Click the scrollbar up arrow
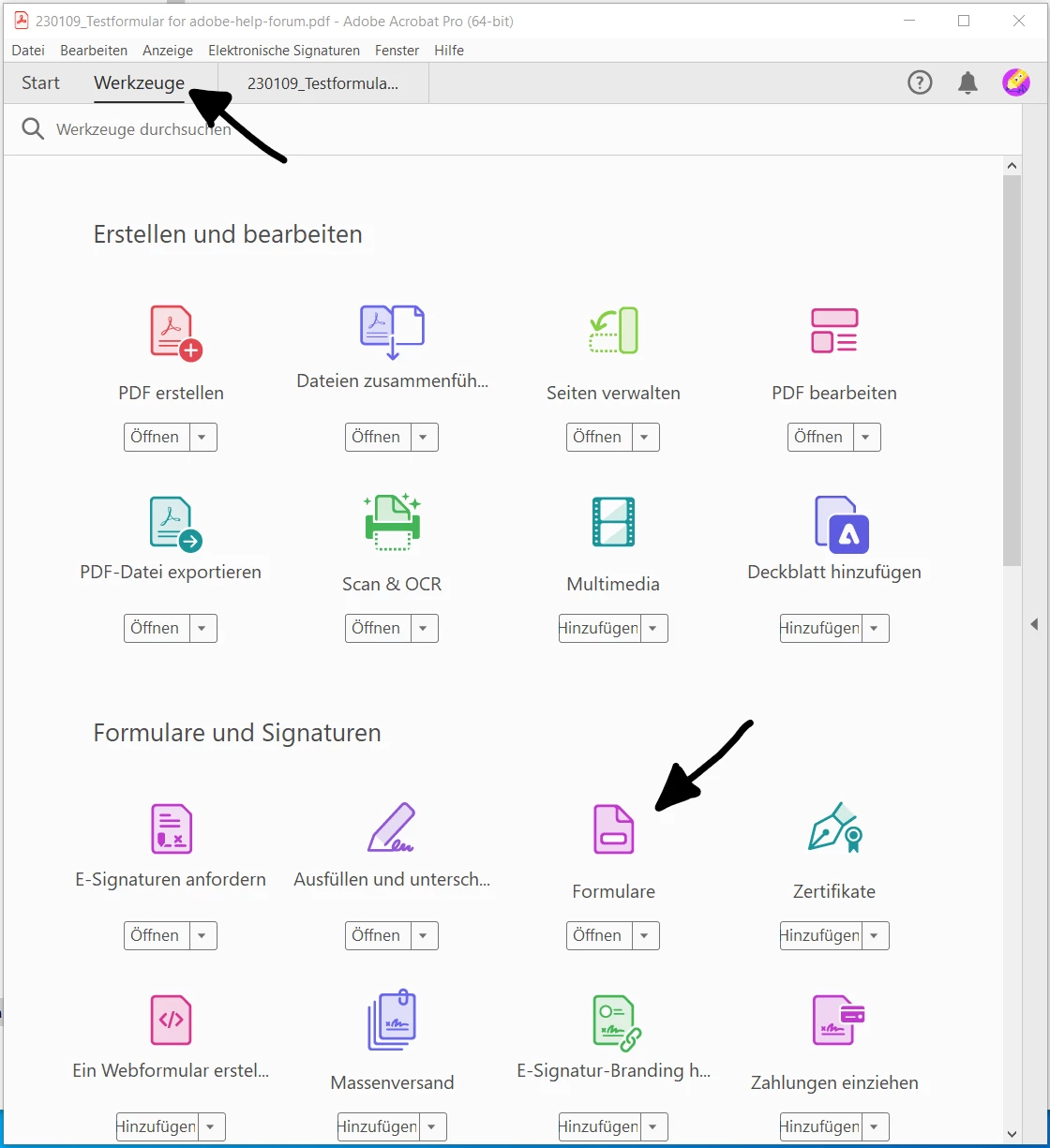This screenshot has height=1148, width=1050. pos(1012,166)
